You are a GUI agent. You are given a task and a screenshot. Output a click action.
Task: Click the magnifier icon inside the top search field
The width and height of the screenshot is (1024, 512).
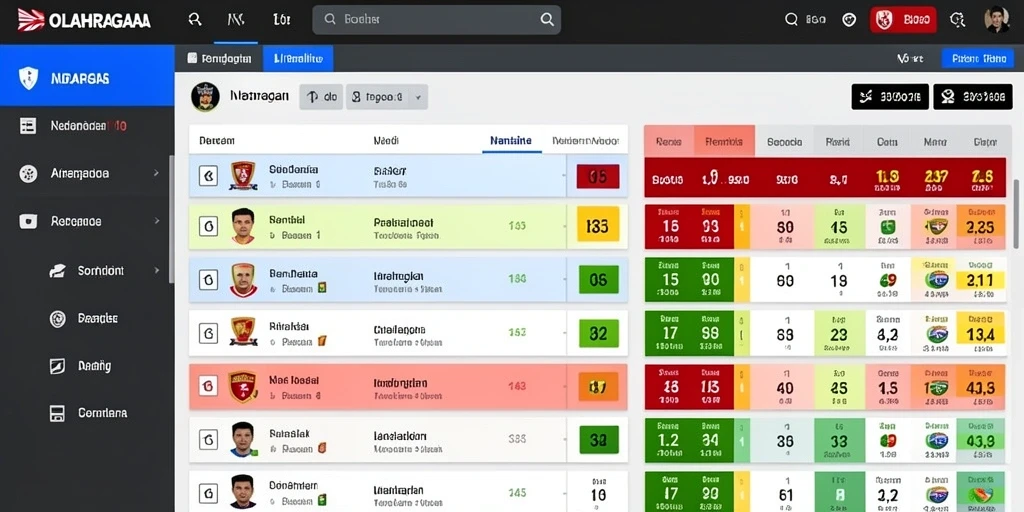(547, 20)
